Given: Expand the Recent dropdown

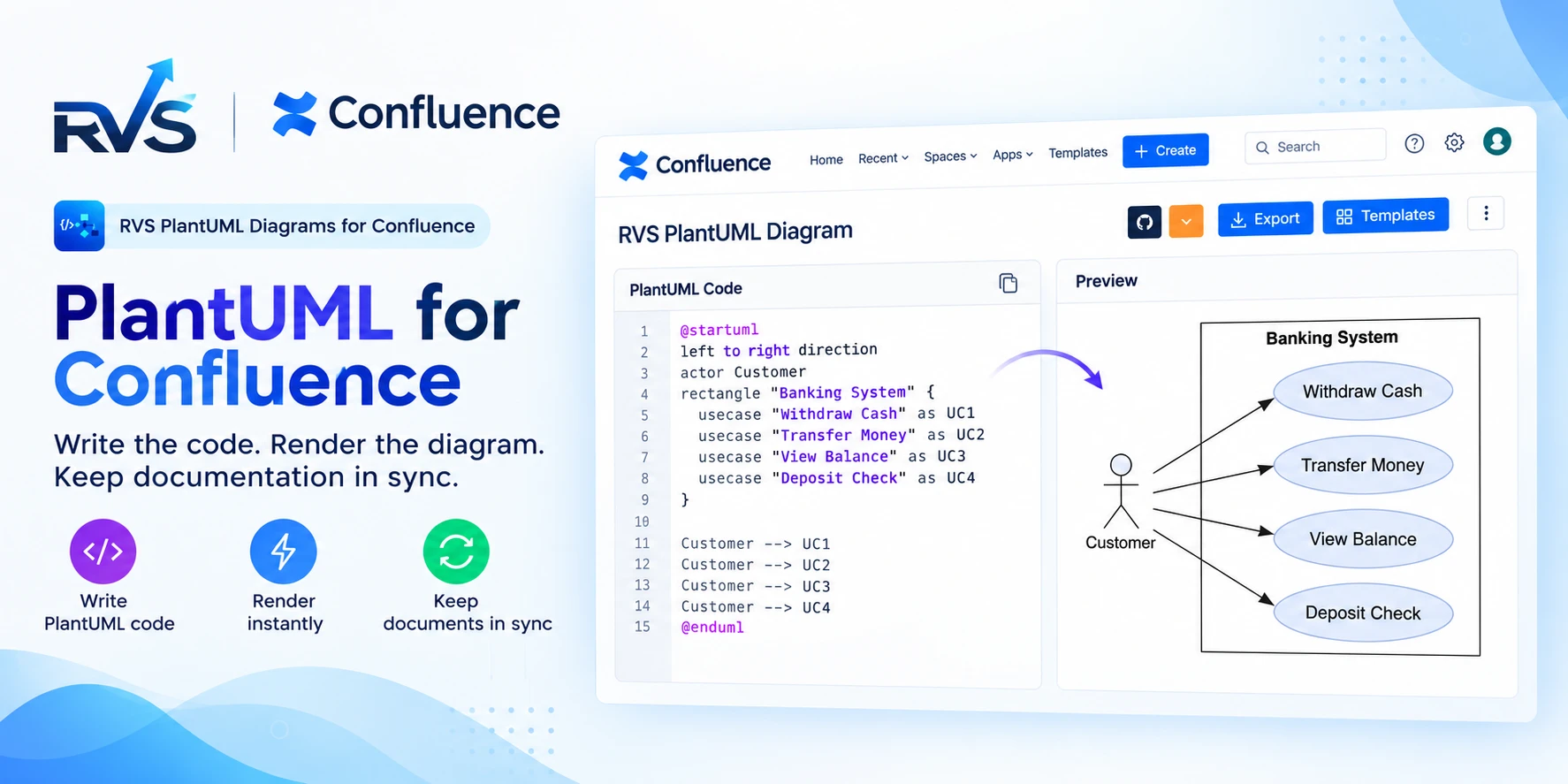Looking at the screenshot, I should coord(883,158).
